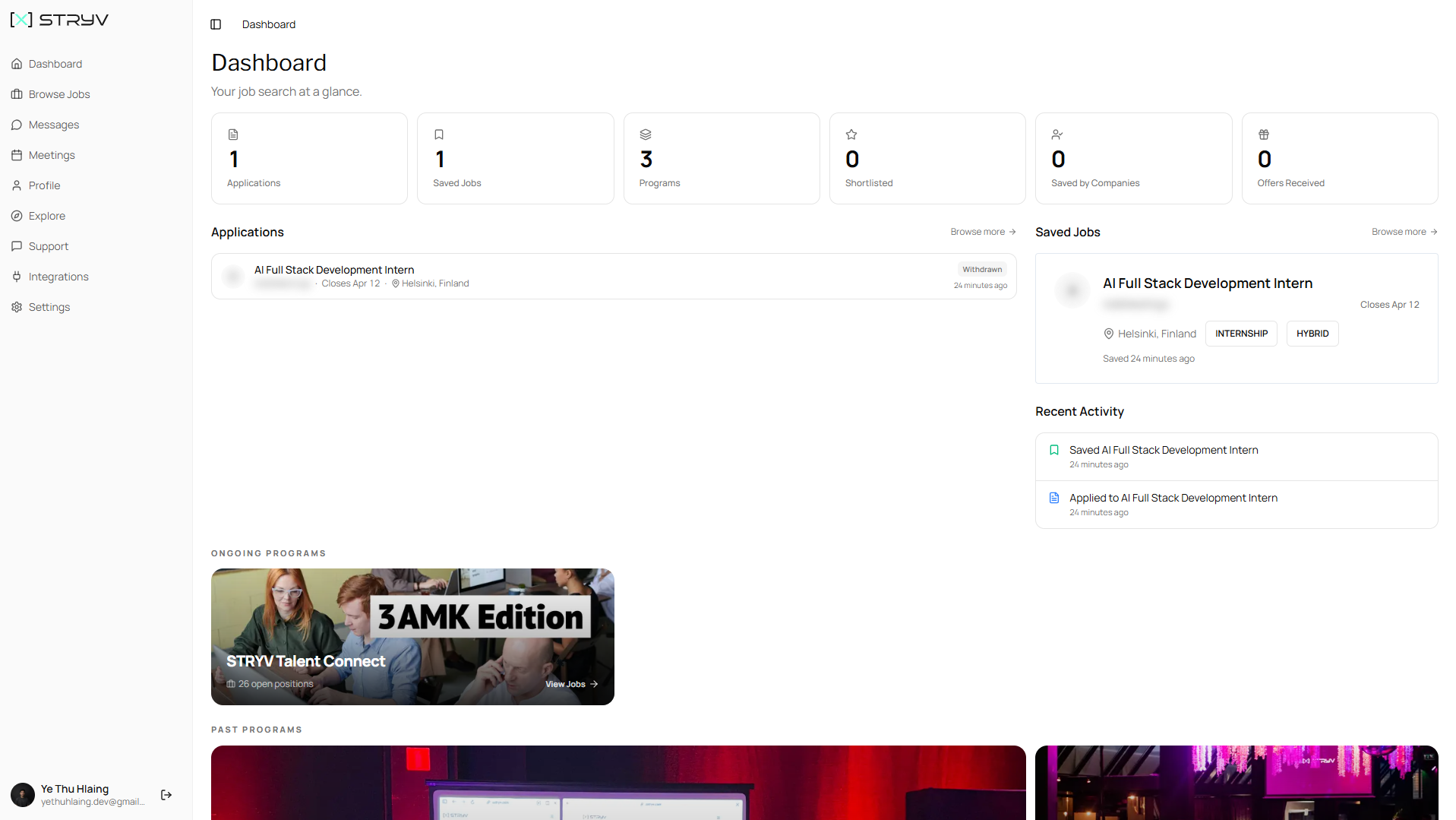The image size is (1456, 820).
Task: Click the star icon in Shortlisted card
Action: [851, 135]
